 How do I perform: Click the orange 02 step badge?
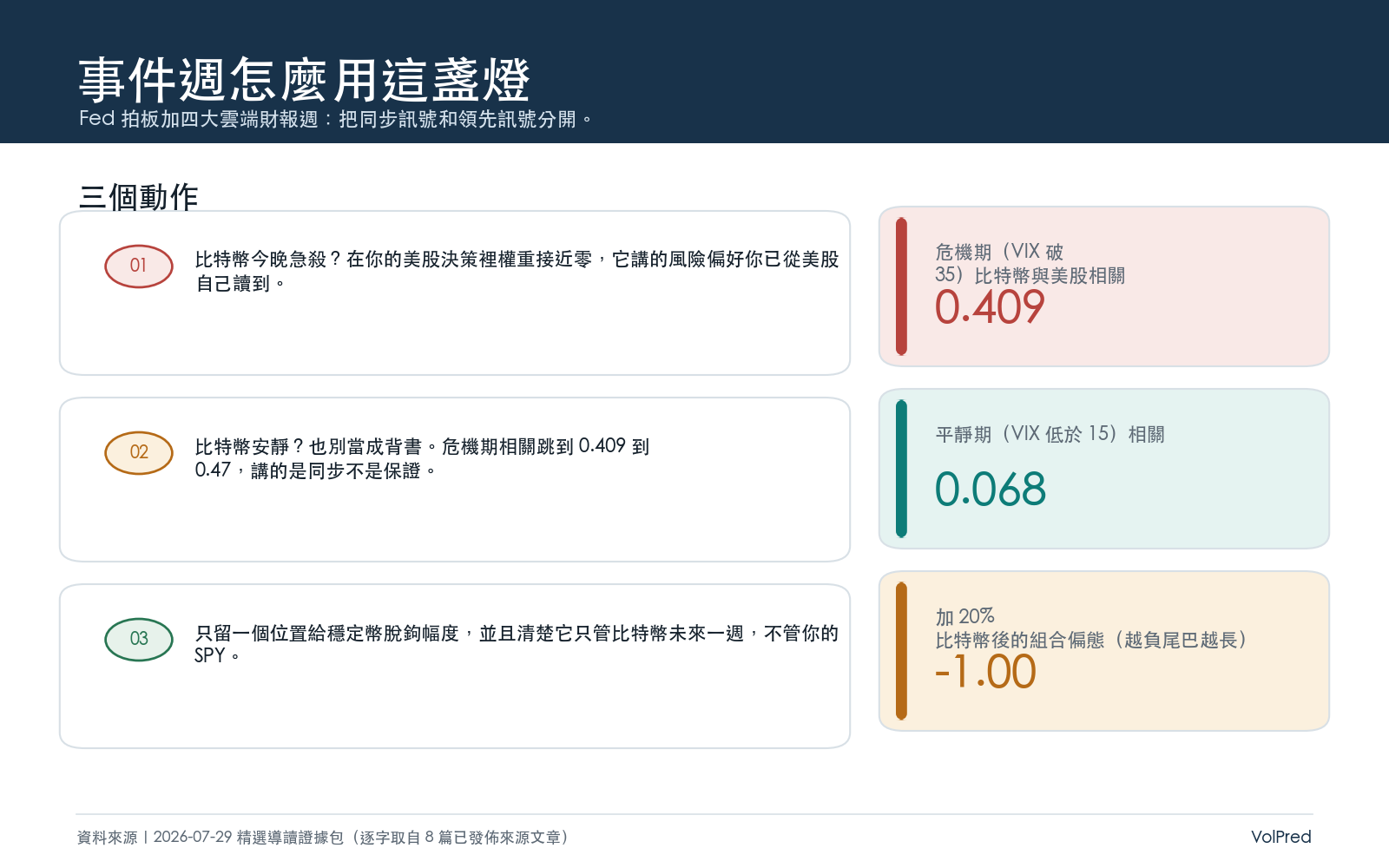[x=139, y=452]
